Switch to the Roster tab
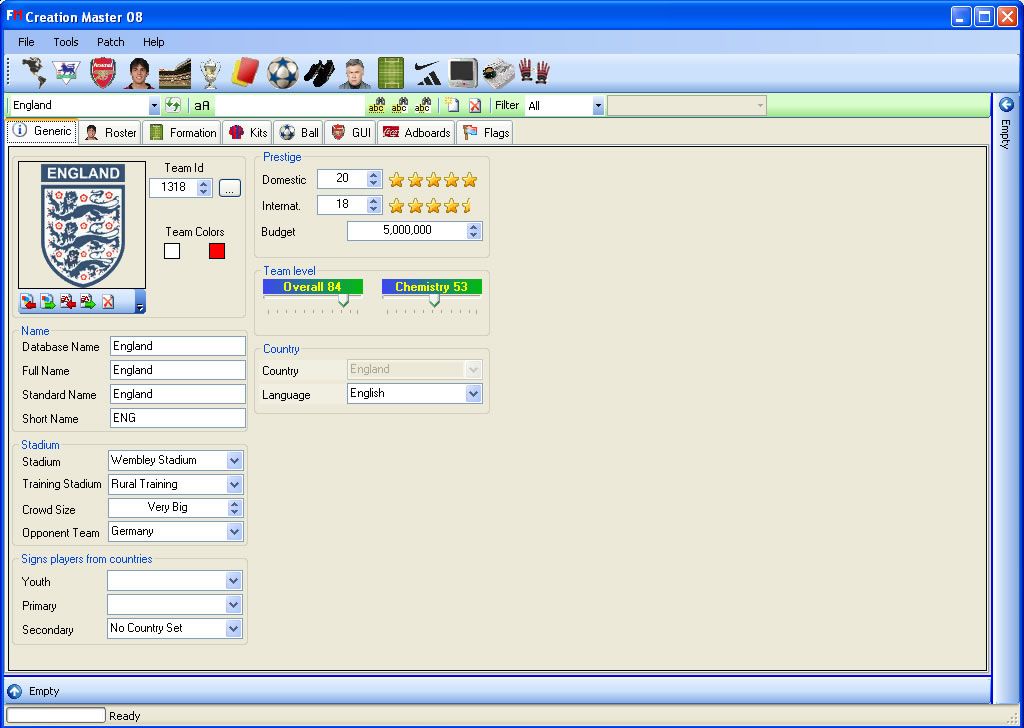This screenshot has height=728, width=1024. [111, 133]
